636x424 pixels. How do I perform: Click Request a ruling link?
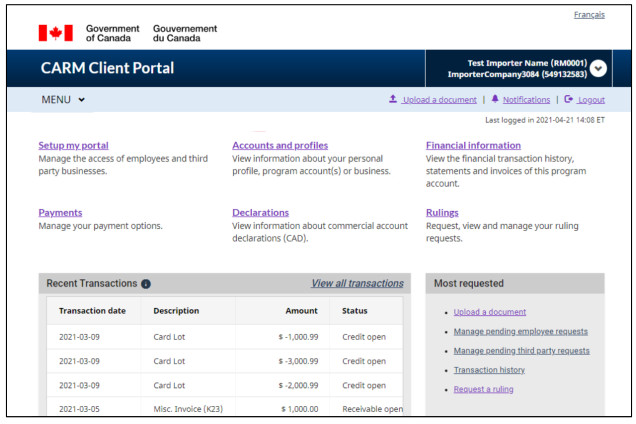tap(483, 389)
